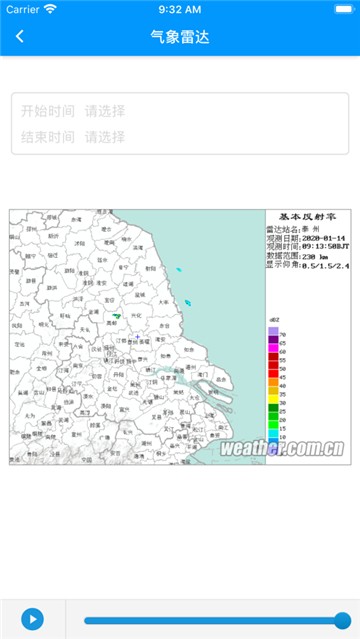Click the weather.com.cn watermark
Image resolution: width=360 pixels, height=639 pixels.
click(x=282, y=449)
